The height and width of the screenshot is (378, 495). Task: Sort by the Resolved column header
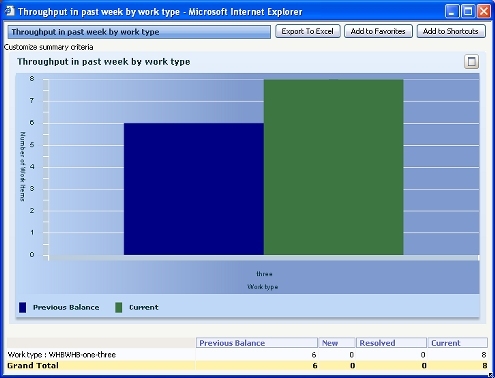coord(391,343)
